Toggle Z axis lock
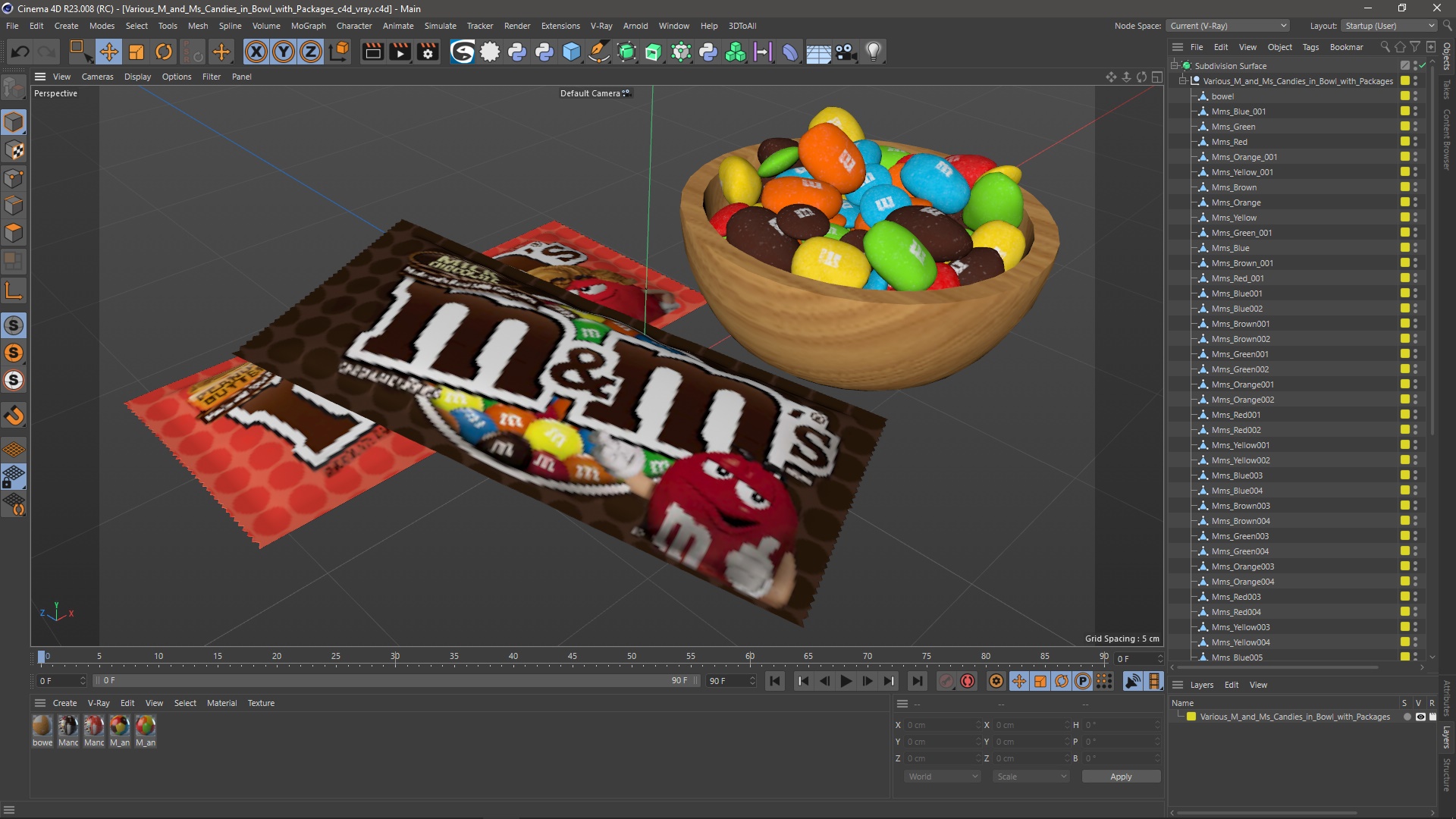Image resolution: width=1456 pixels, height=819 pixels. coord(311,52)
